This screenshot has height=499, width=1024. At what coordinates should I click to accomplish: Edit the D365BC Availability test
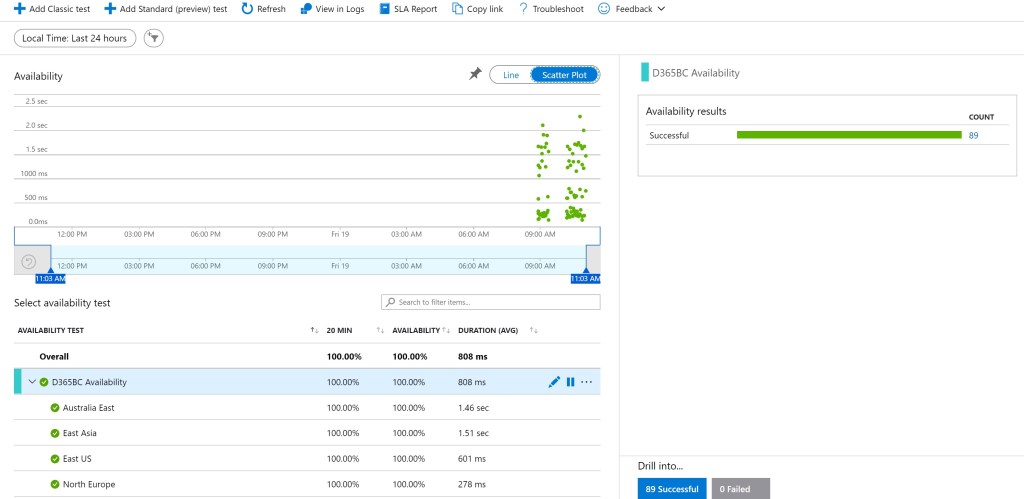coord(554,382)
